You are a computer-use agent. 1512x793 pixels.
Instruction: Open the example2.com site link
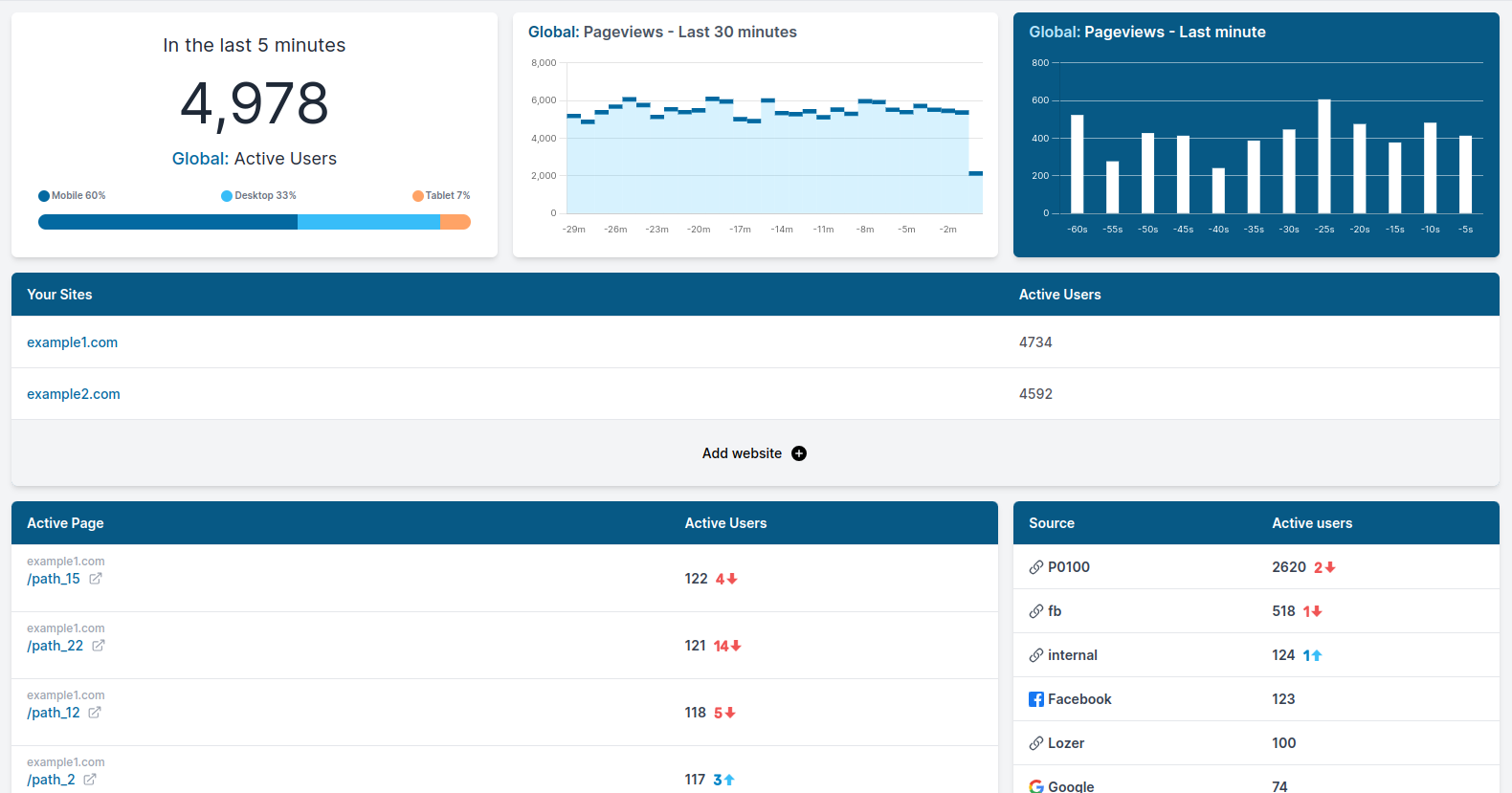coord(74,394)
